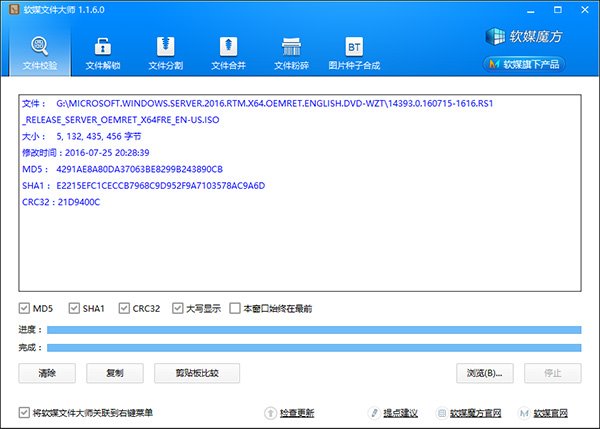This screenshot has width=600, height=429.
Task: Open the 文件合并 file merge tool
Action: pyautogui.click(x=228, y=53)
